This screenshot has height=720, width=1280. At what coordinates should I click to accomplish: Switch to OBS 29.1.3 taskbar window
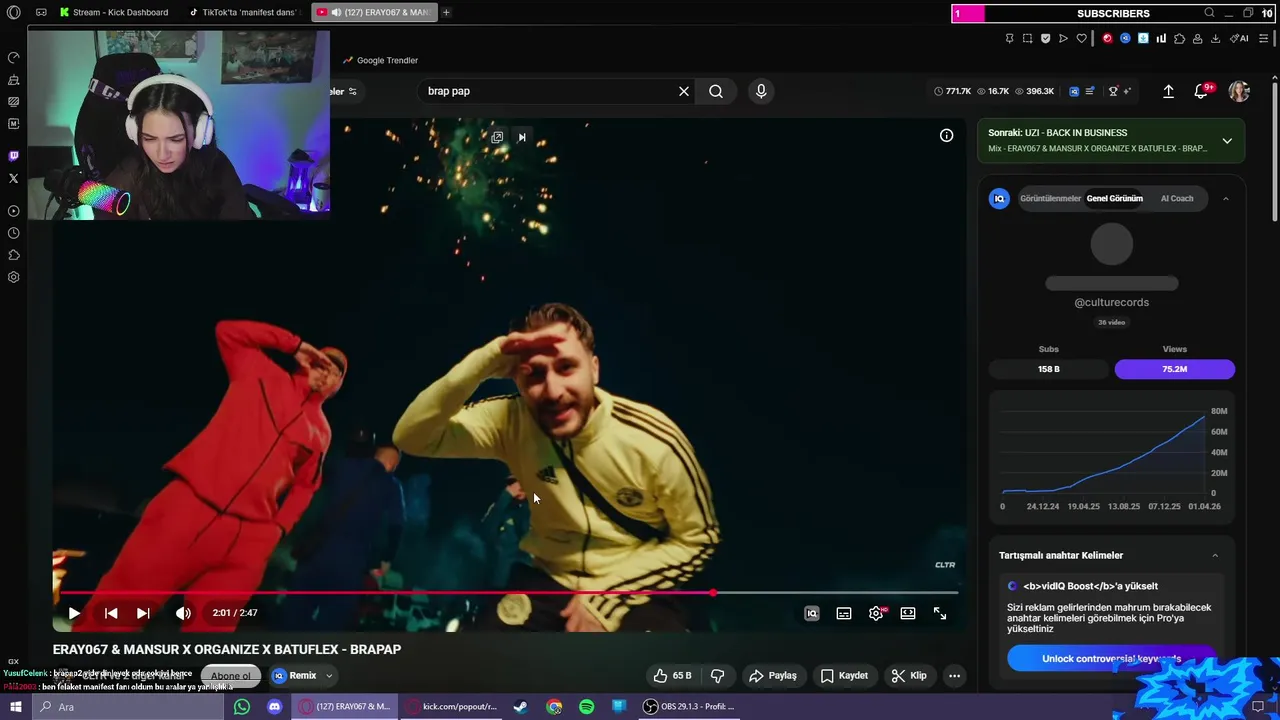[689, 707]
